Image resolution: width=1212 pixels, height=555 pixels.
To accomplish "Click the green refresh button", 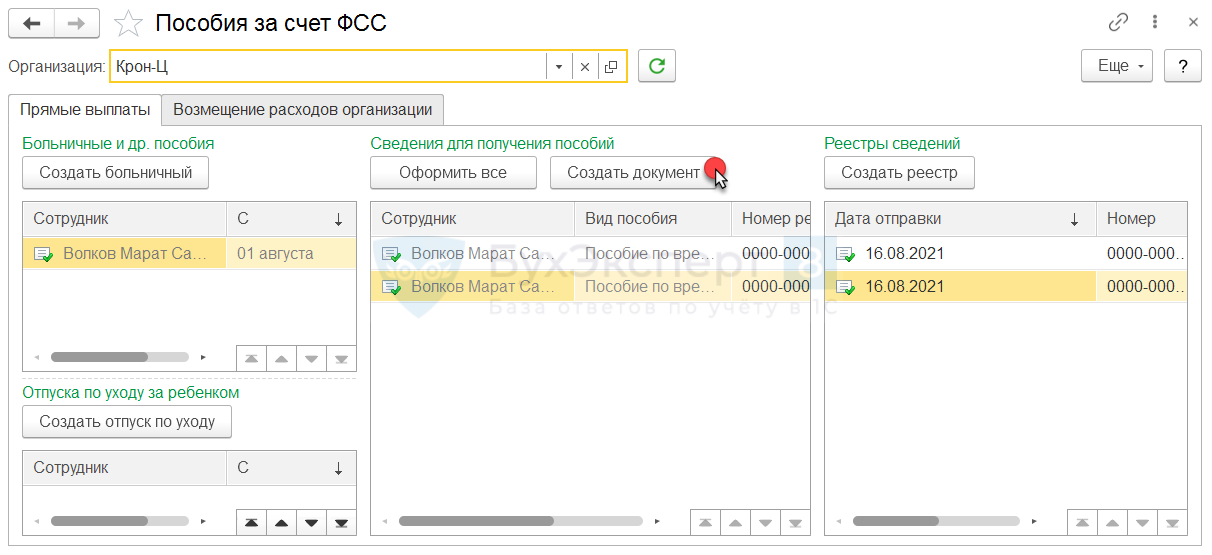I will coord(657,66).
